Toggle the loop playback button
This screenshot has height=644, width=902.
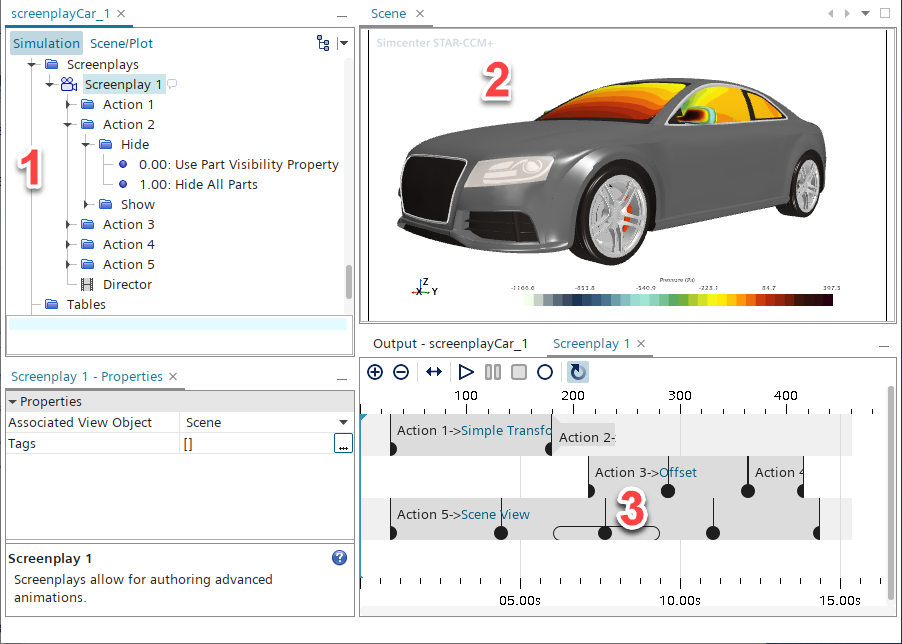coord(578,372)
